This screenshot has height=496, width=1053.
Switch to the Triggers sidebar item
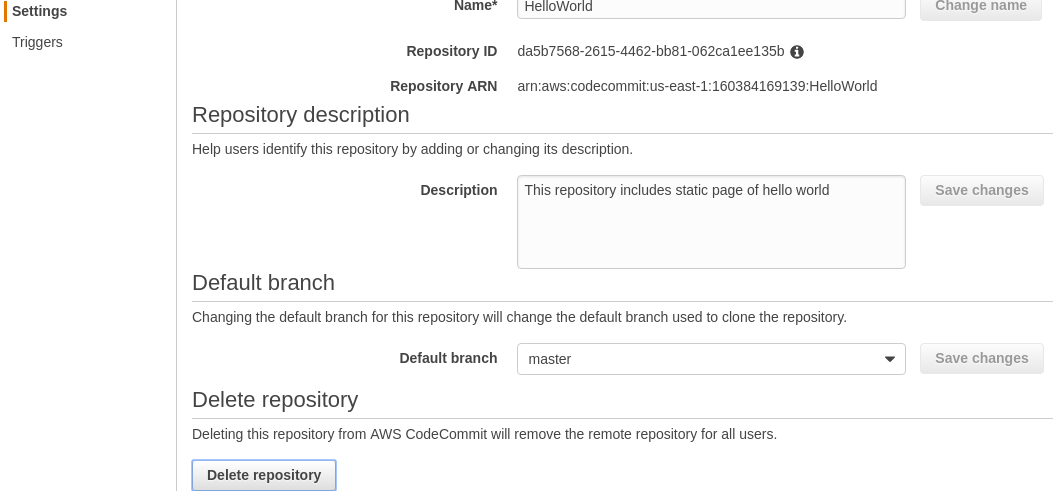click(x=37, y=42)
